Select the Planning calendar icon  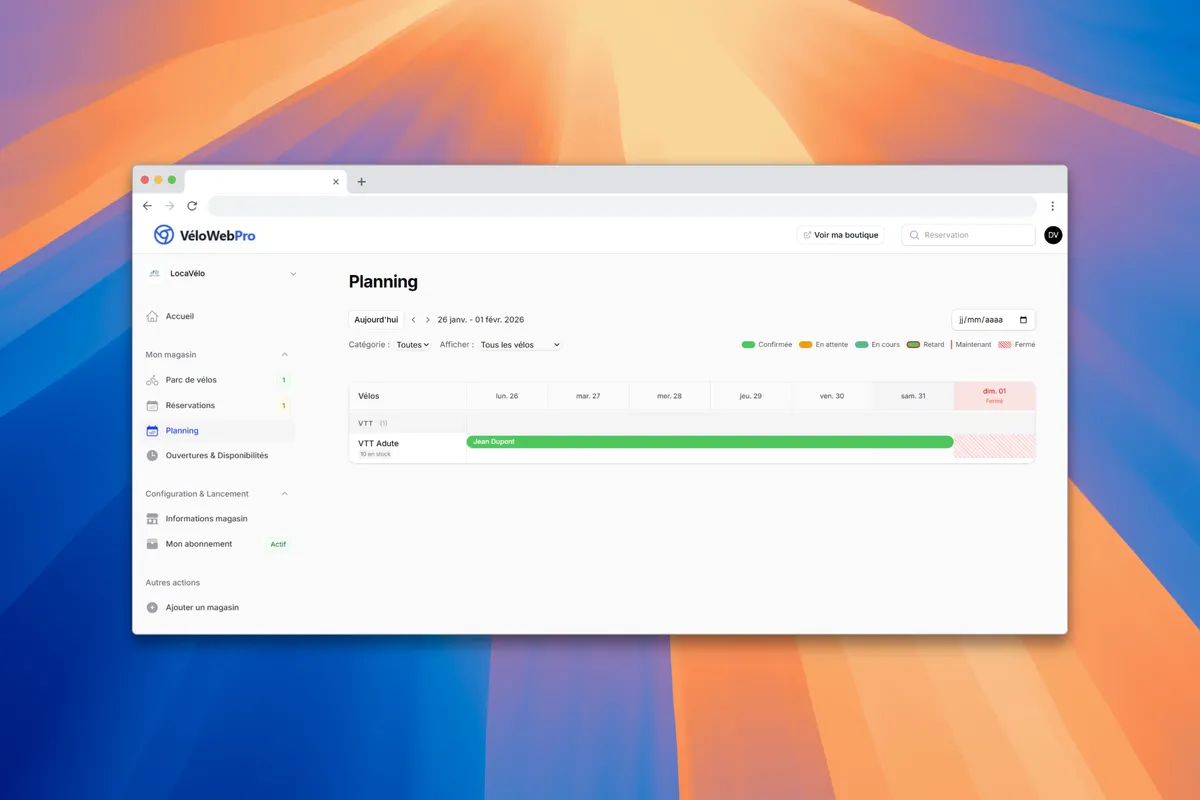[x=154, y=430]
